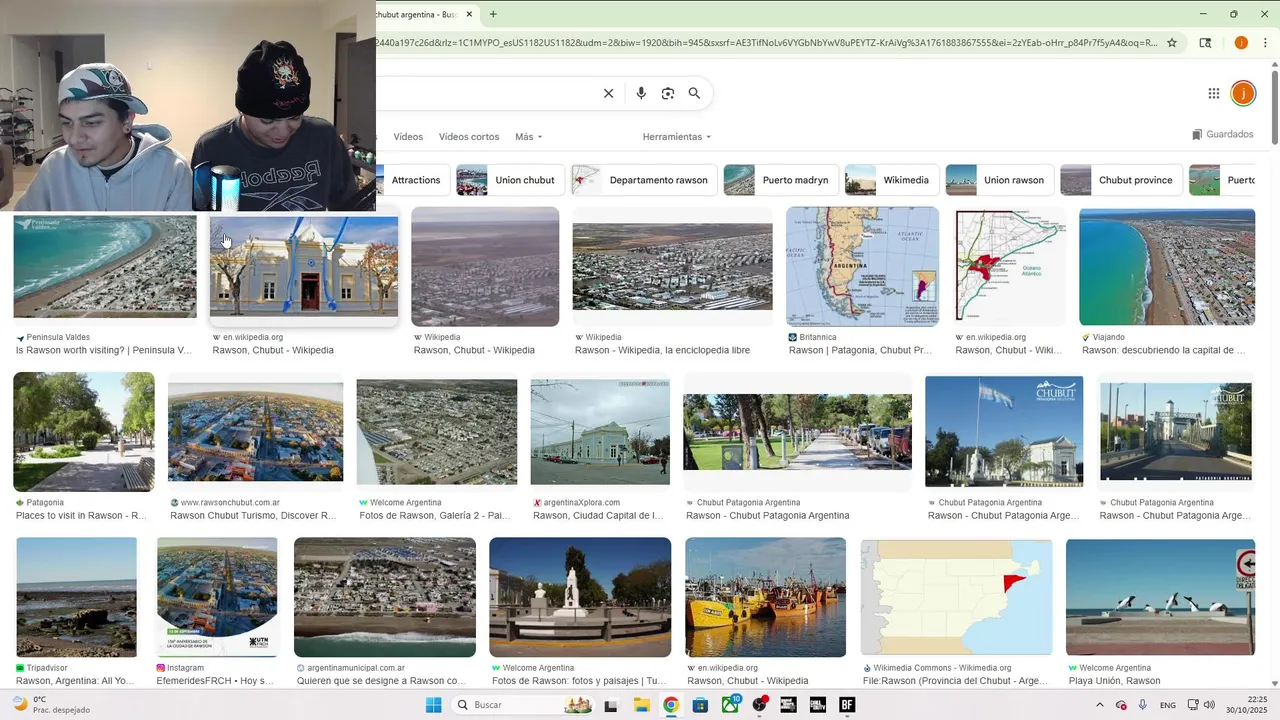The height and width of the screenshot is (720, 1280).
Task: Open the Google account avatar
Action: click(x=1242, y=93)
